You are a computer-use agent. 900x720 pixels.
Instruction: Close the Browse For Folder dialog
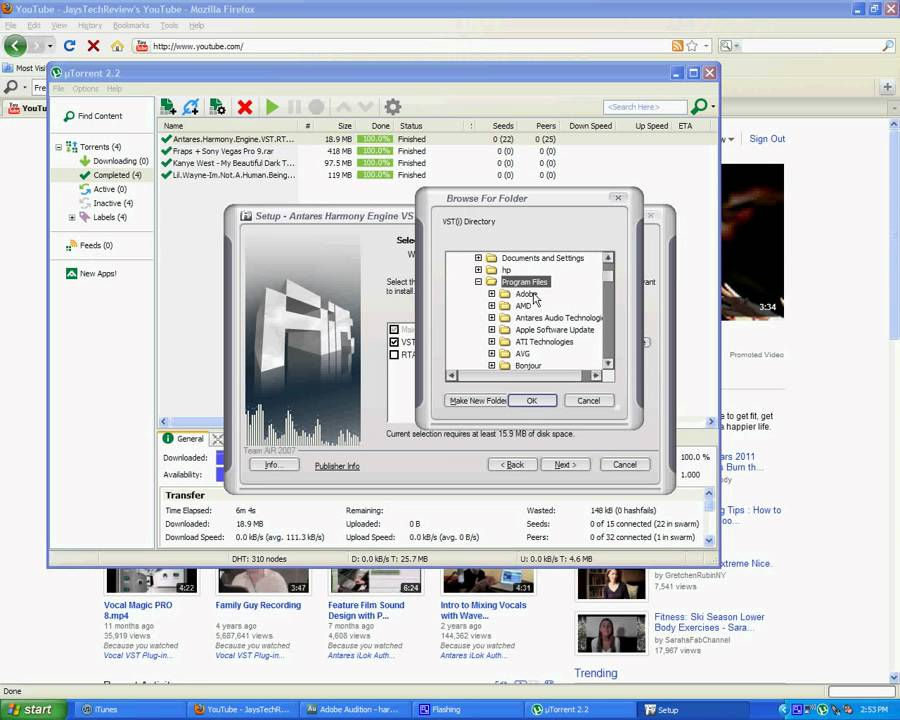click(x=618, y=198)
